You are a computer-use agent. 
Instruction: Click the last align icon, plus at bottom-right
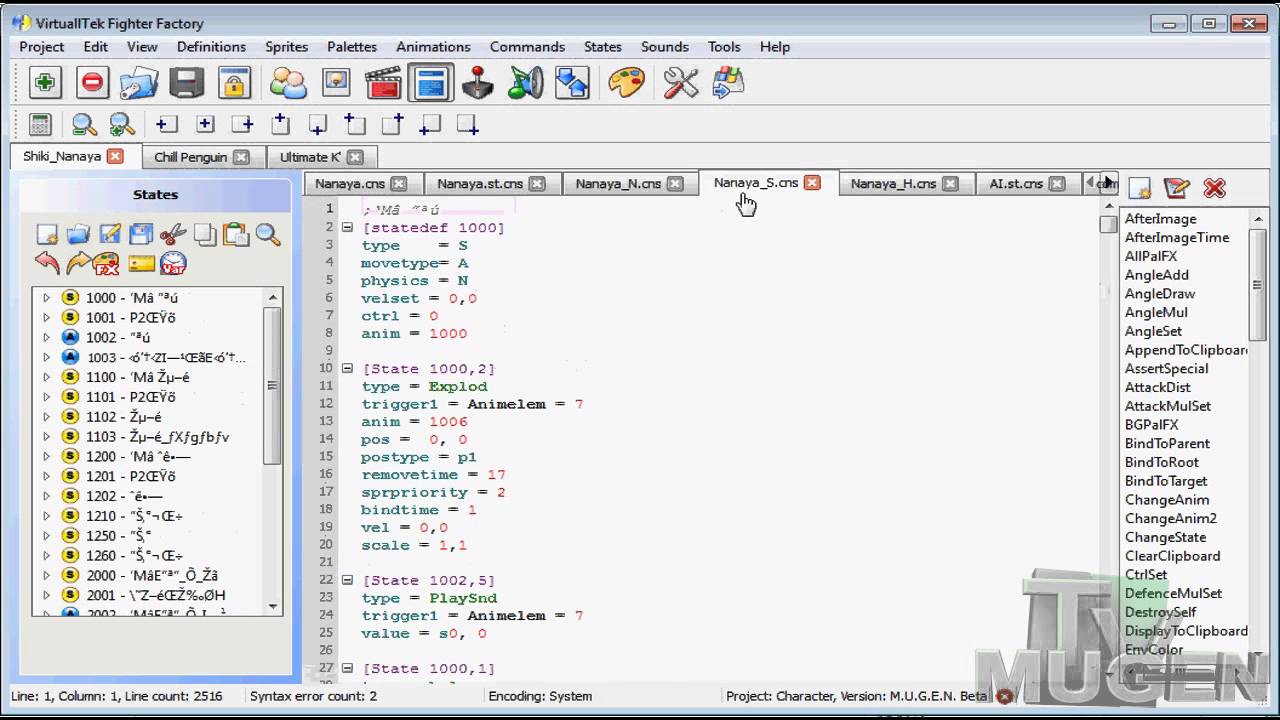coord(467,125)
